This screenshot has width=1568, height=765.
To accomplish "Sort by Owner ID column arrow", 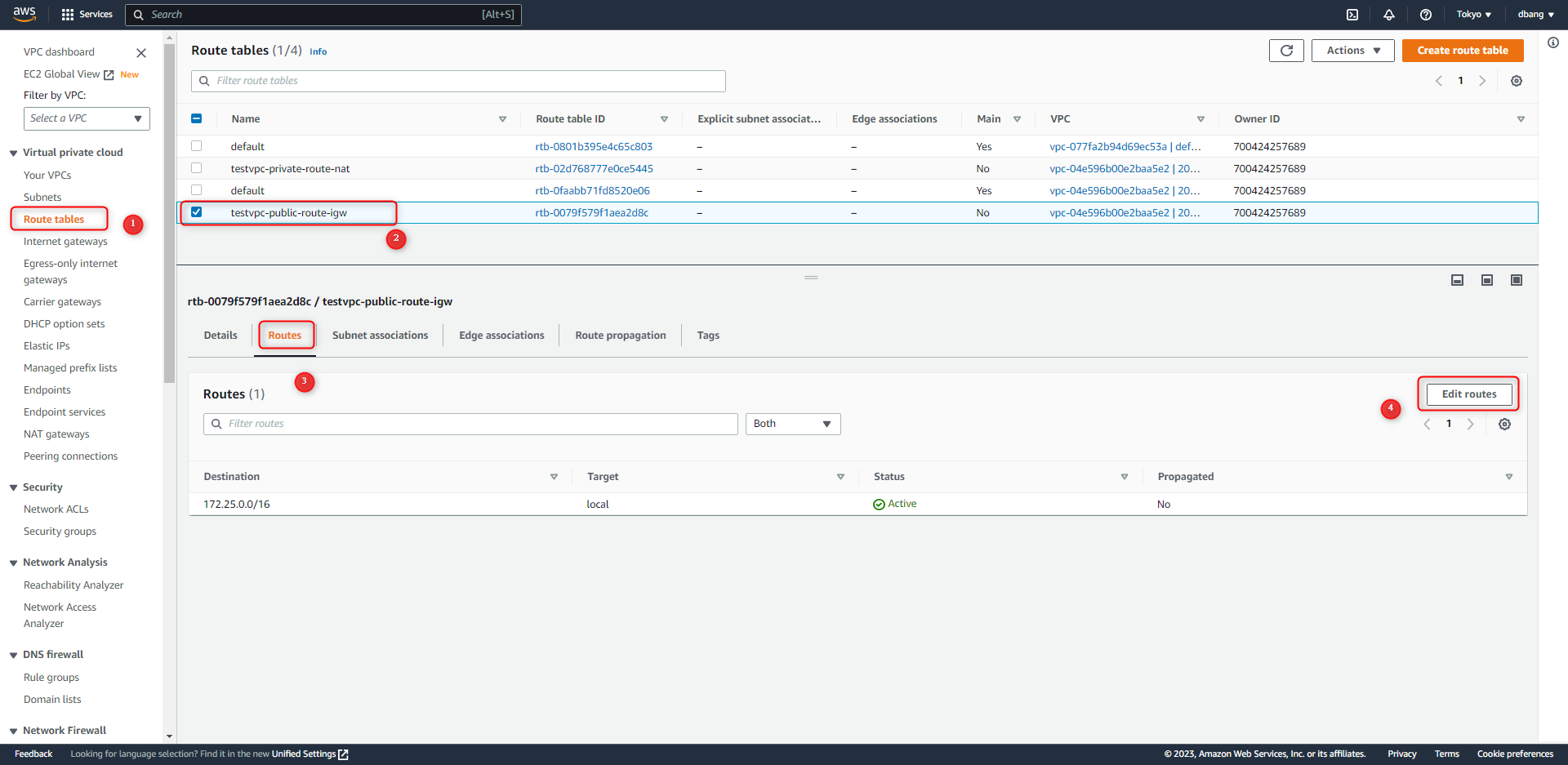I will [x=1521, y=119].
